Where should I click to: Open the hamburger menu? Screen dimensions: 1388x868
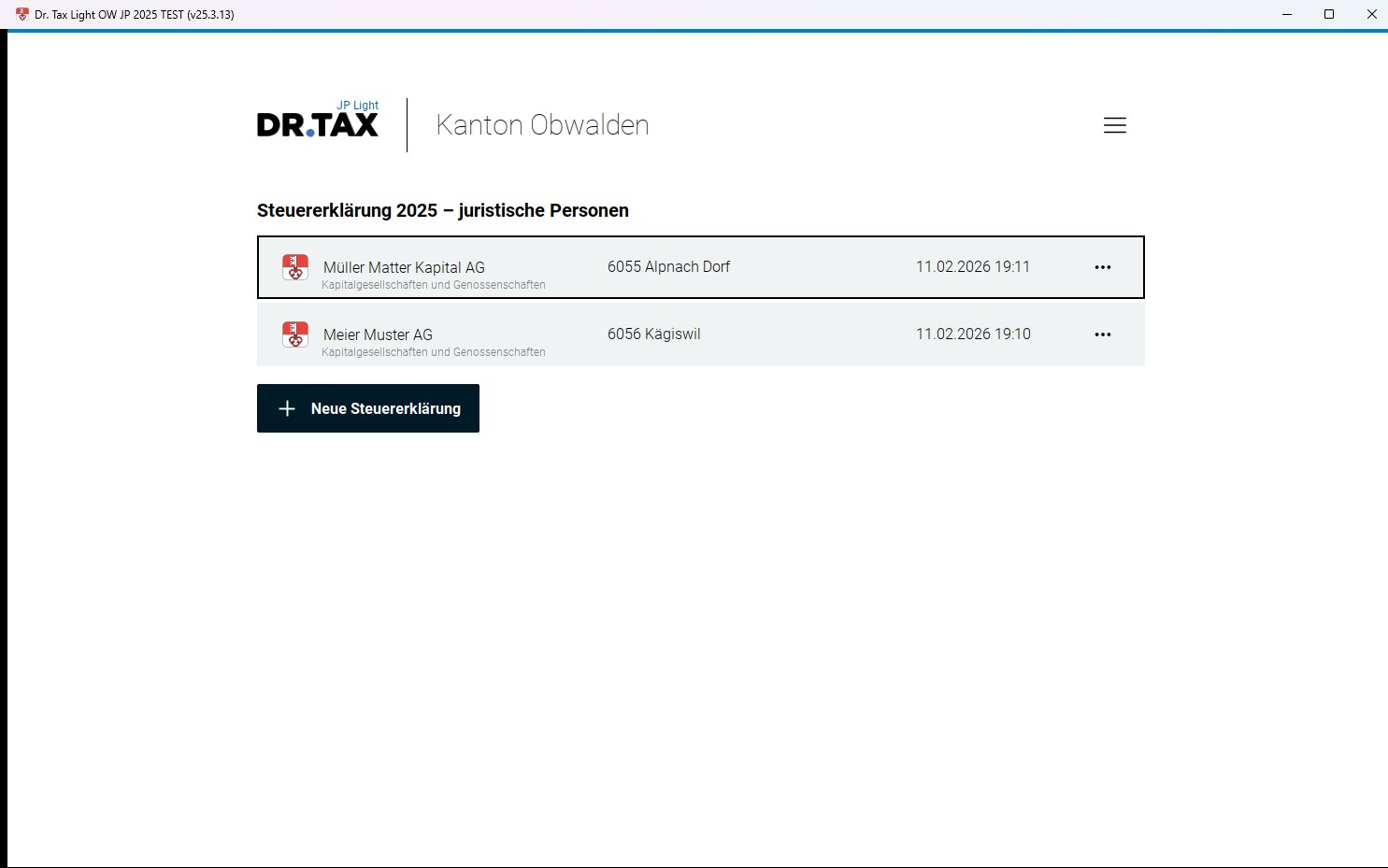coord(1114,125)
